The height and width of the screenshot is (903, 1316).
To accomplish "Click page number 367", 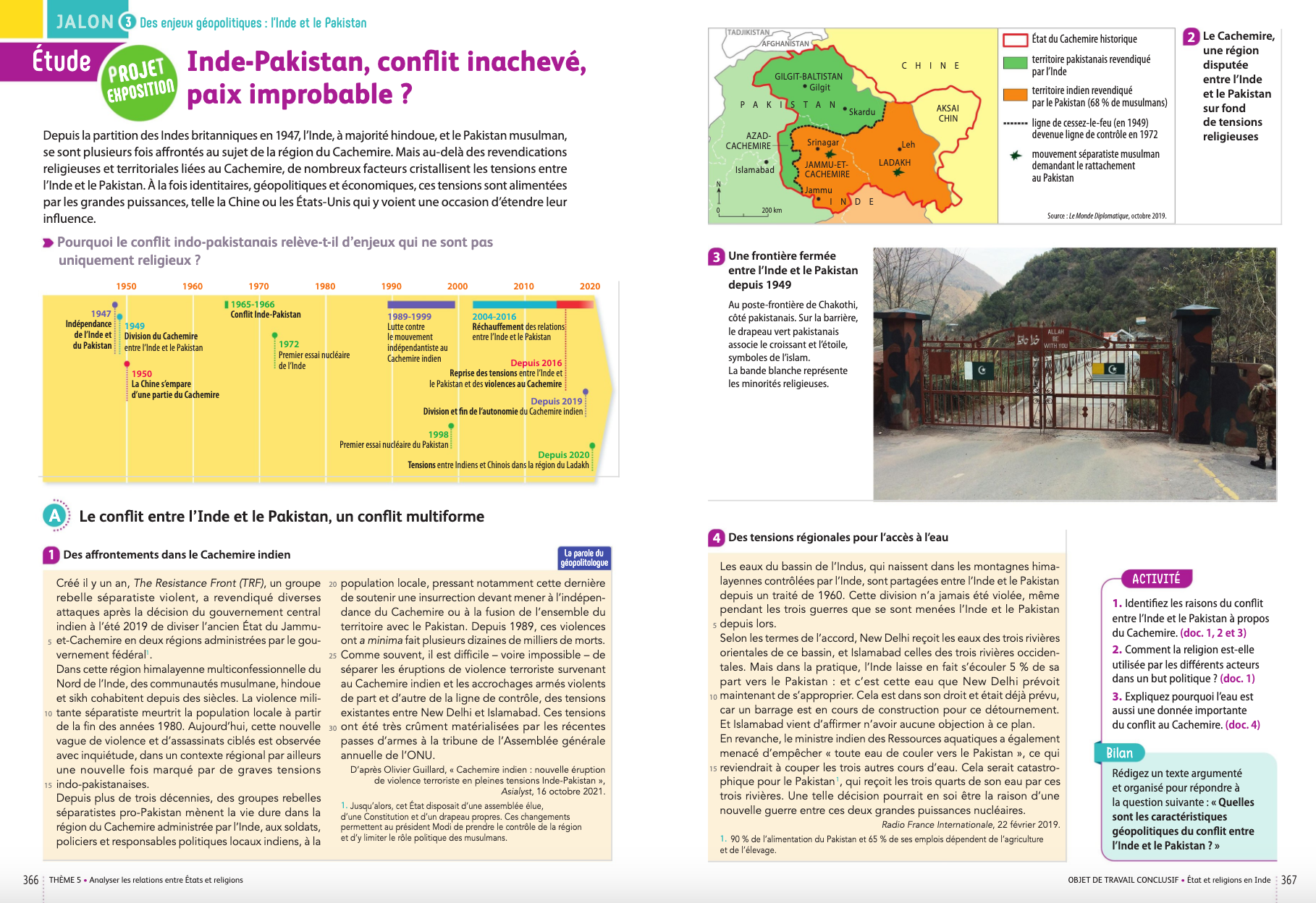I will tap(1289, 881).
